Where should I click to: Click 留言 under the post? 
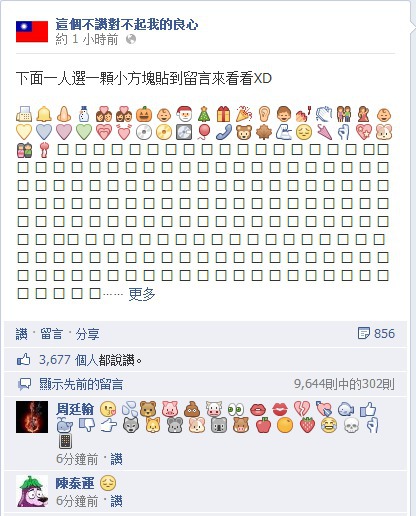[51, 334]
